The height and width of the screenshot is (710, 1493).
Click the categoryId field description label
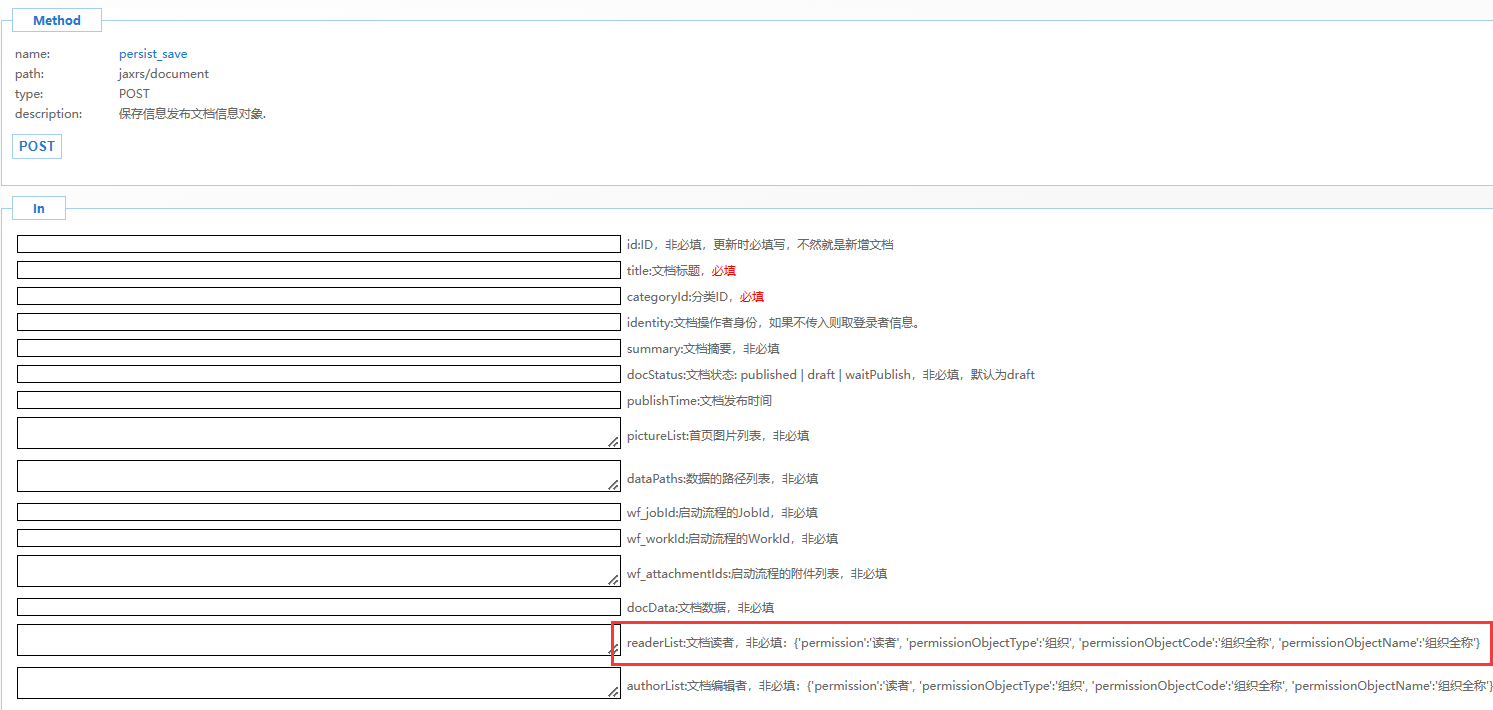pos(695,296)
